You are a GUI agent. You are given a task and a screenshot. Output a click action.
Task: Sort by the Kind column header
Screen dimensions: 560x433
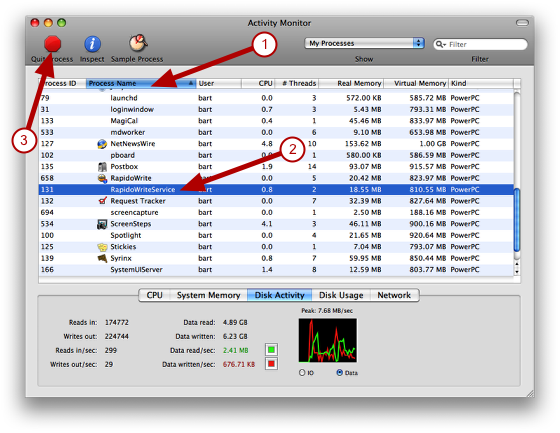point(481,83)
